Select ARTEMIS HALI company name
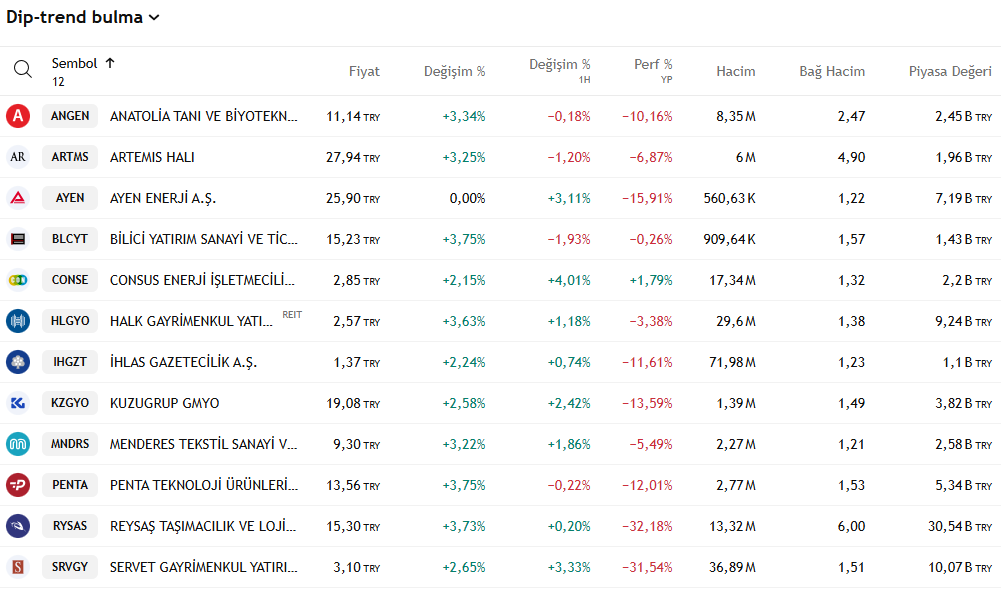This screenshot has height=591, width=1001. (152, 157)
